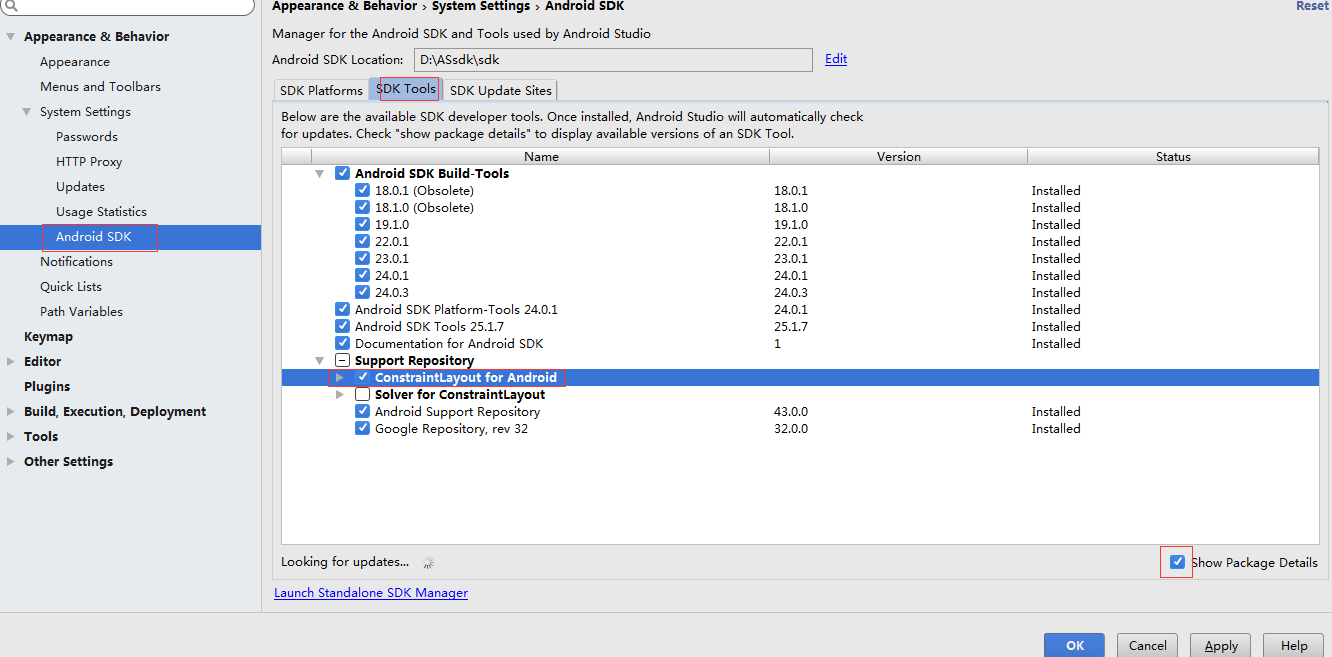Collapse Appearance & Behavior section
The width and height of the screenshot is (1332, 657).
click(11, 37)
